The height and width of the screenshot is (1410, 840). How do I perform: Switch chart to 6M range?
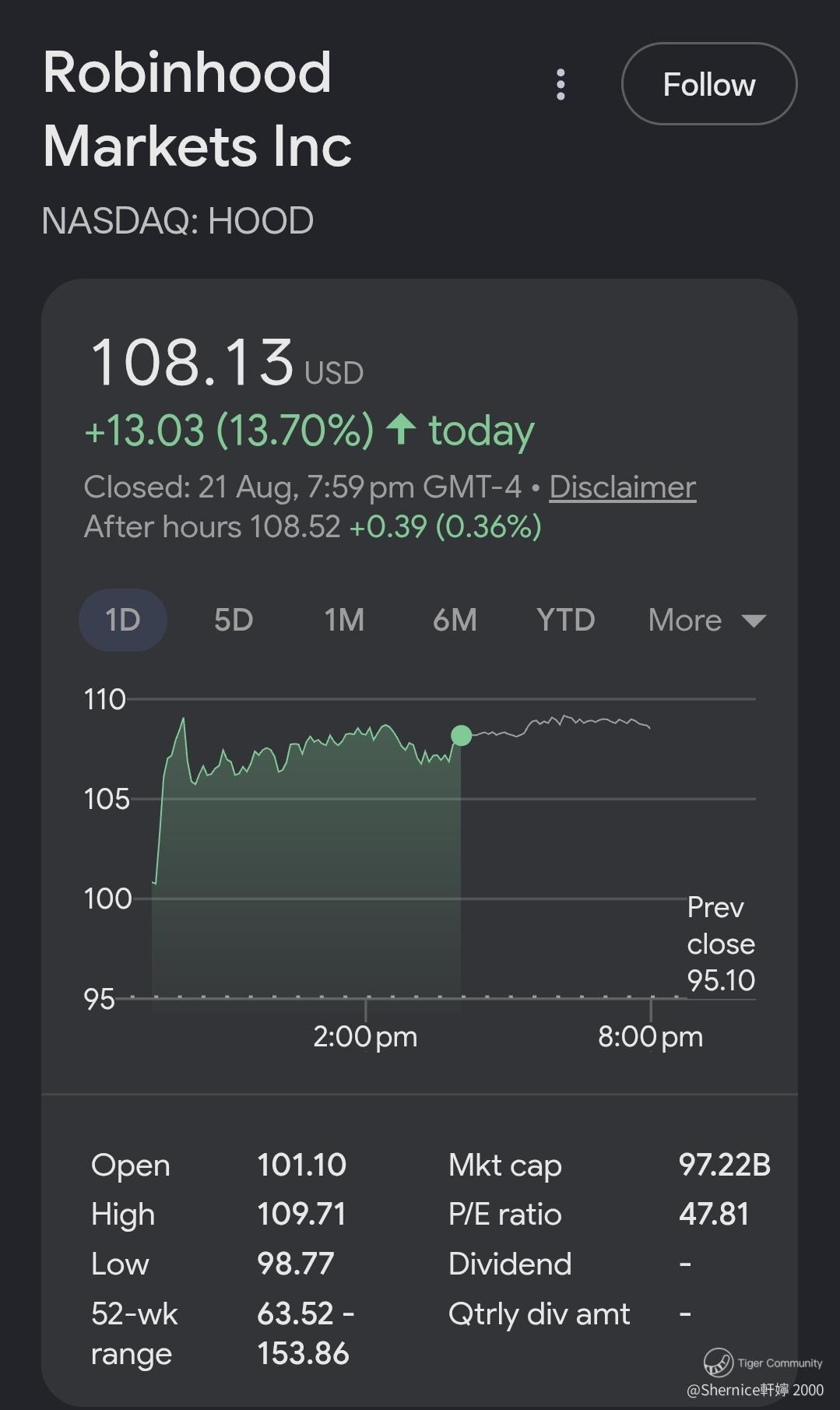tap(455, 621)
